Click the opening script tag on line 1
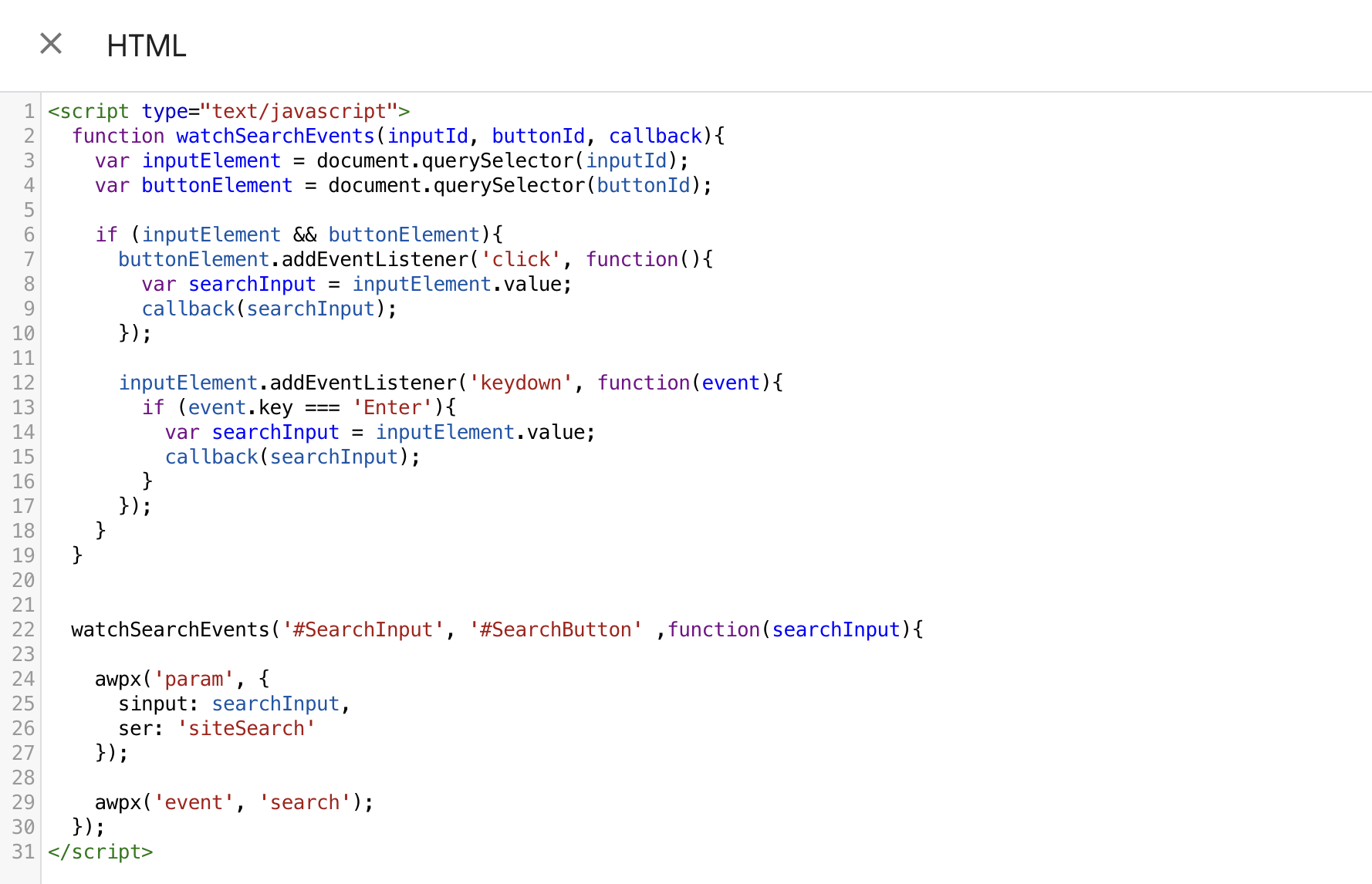Viewport: 1372px width, 884px height. (x=229, y=112)
